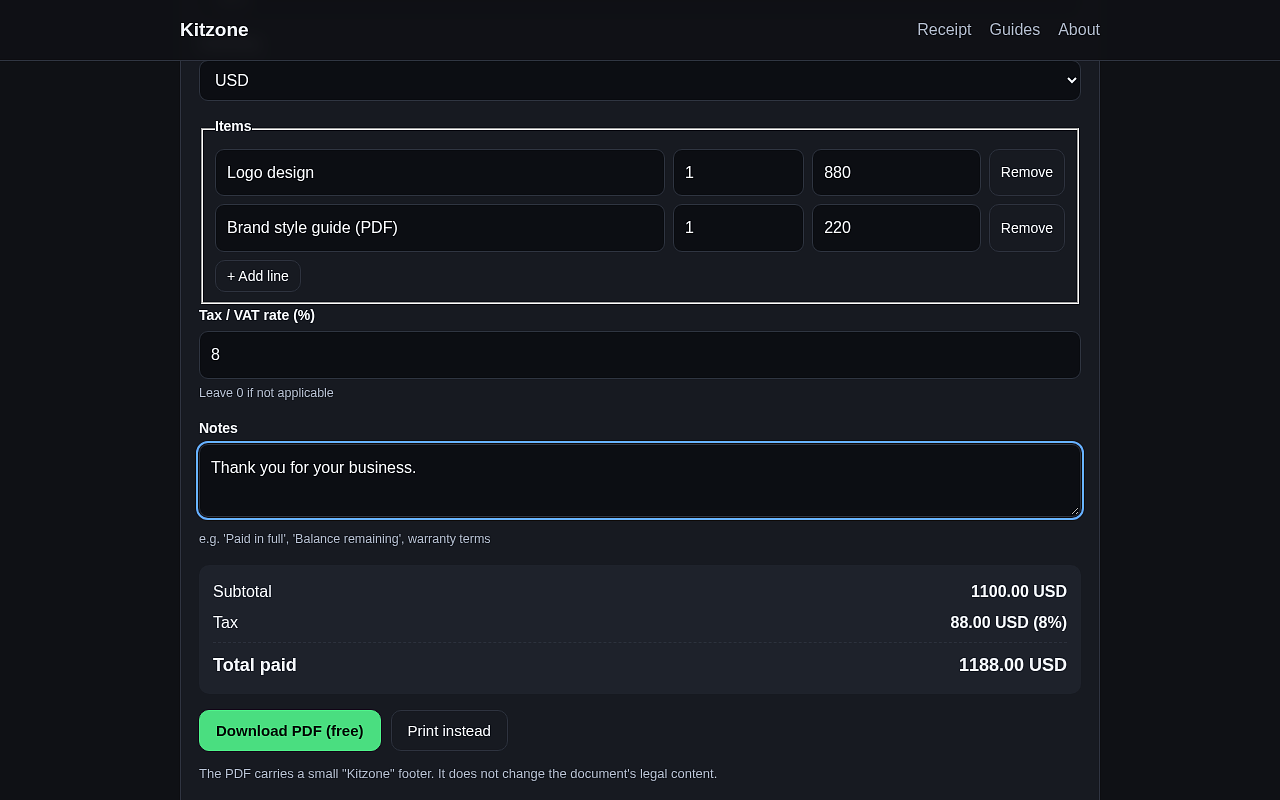Image resolution: width=1280 pixels, height=800 pixels.
Task: Open the Guides nav link
Action: (1015, 30)
